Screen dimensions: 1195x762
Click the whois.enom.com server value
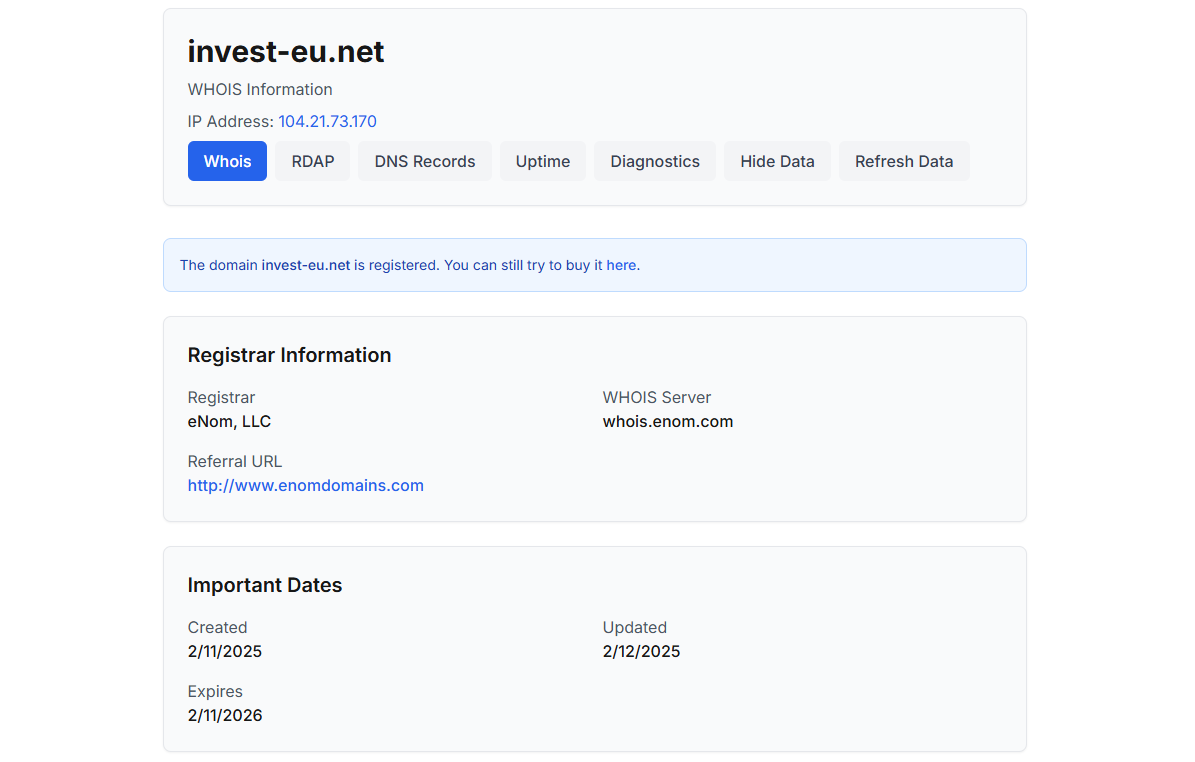668,421
